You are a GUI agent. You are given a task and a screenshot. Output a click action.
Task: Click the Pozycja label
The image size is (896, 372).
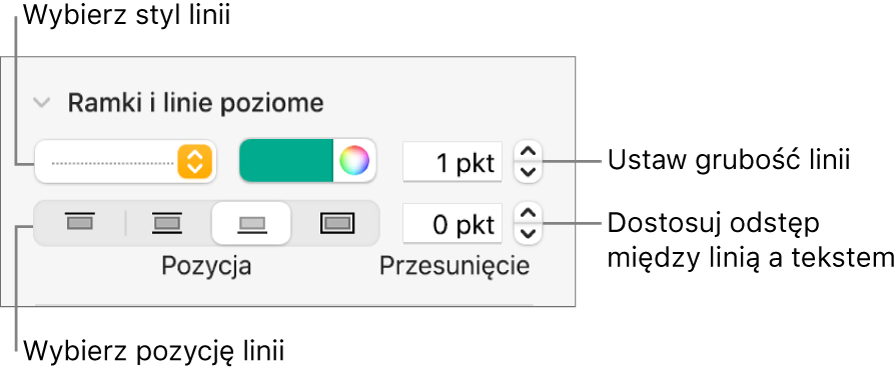[206, 266]
